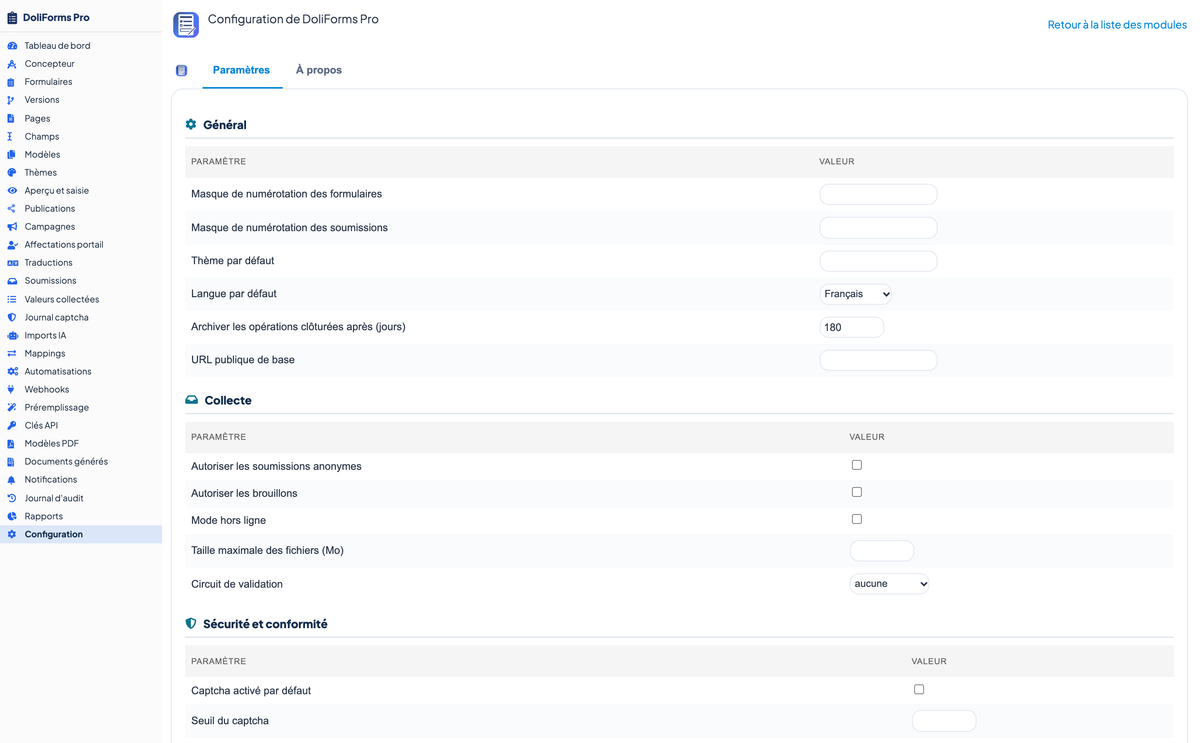This screenshot has width=1200, height=743.
Task: Switch to the Paramètres tab
Action: pyautogui.click(x=242, y=71)
